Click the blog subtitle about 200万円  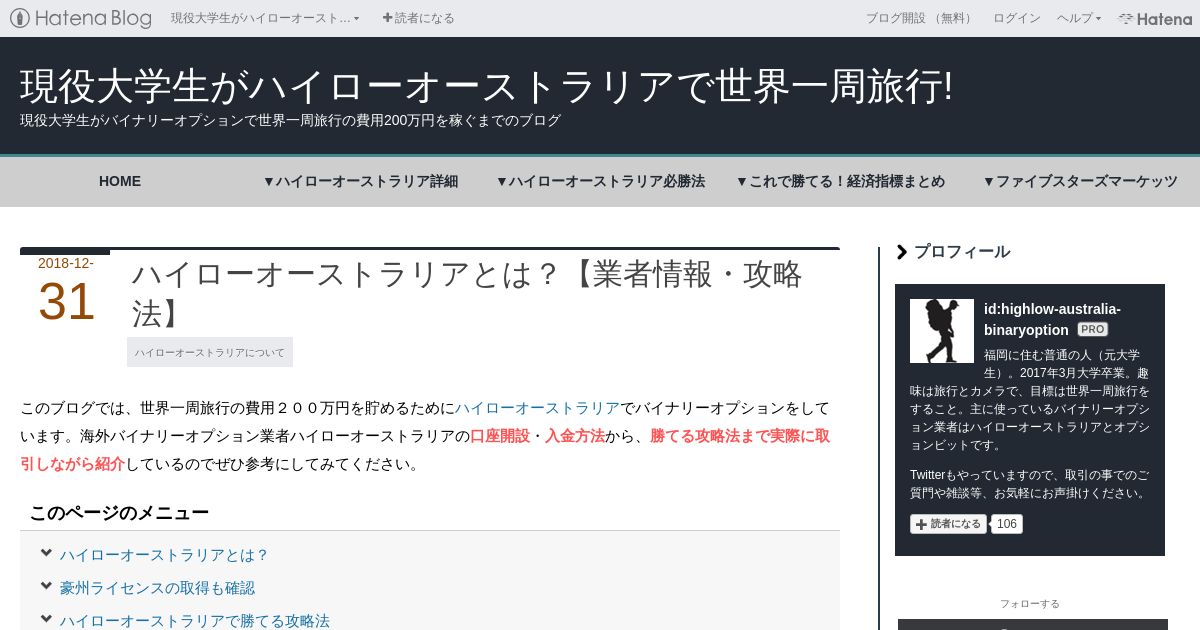[x=290, y=120]
